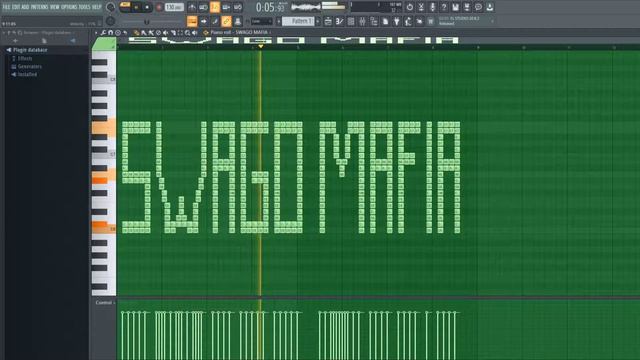Image resolution: width=640 pixels, height=360 pixels.
Task: Toggle loop recording
Action: tap(238, 7)
